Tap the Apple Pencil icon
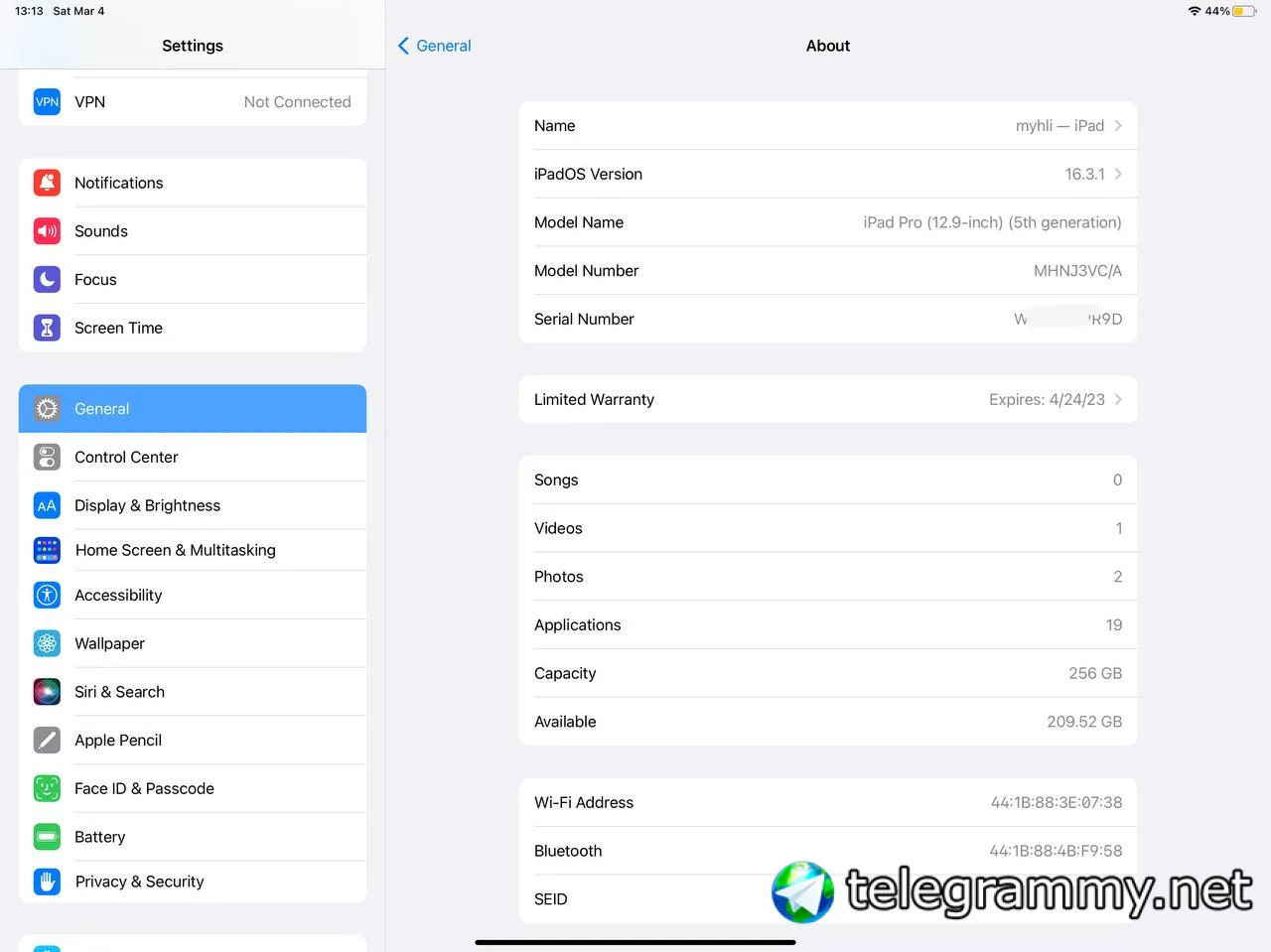1271x952 pixels. (x=47, y=740)
